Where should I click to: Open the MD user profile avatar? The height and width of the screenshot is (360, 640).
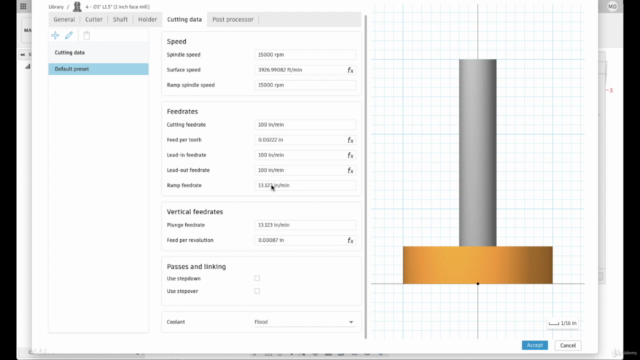tap(612, 6)
